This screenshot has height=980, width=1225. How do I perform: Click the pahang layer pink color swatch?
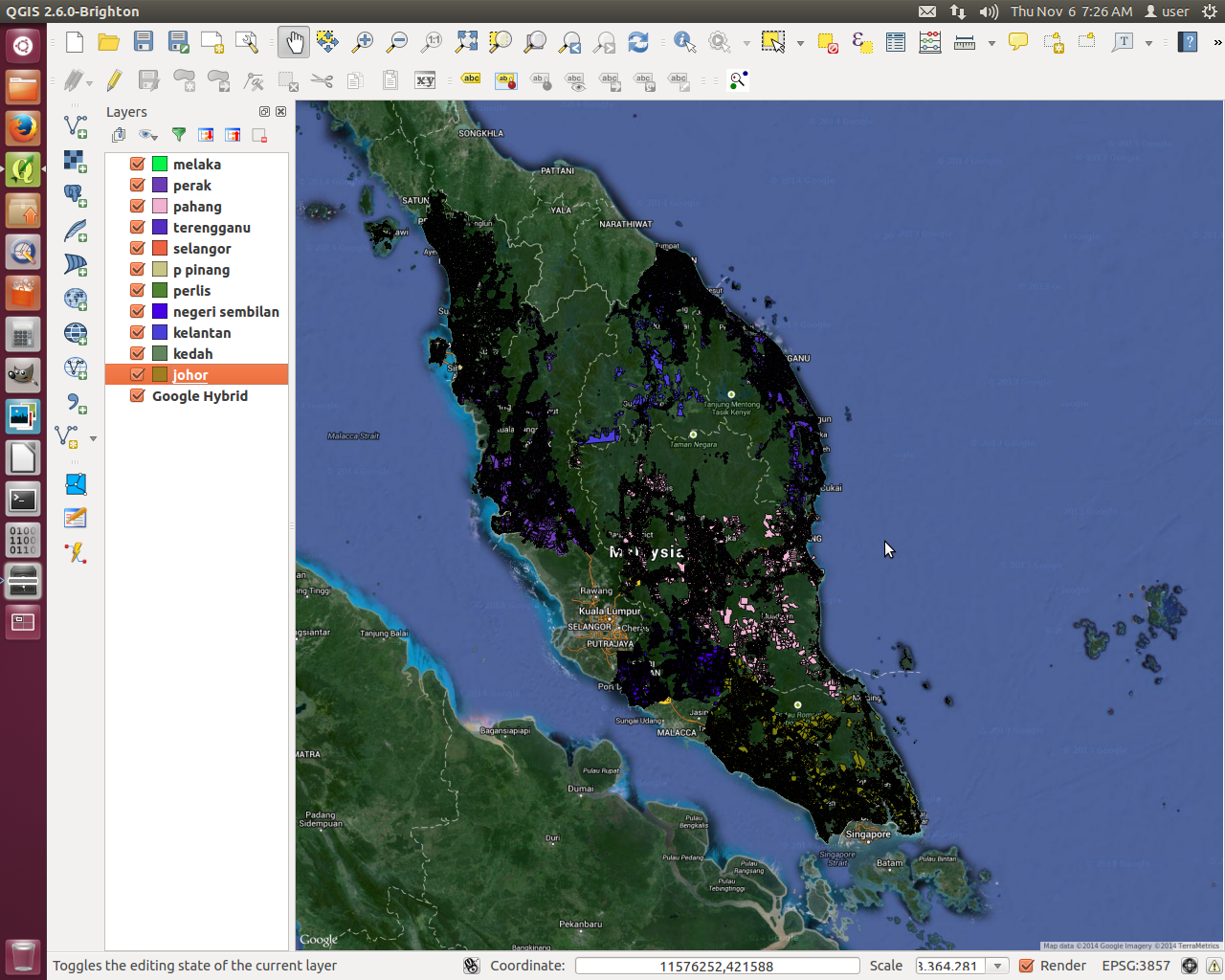[160, 206]
